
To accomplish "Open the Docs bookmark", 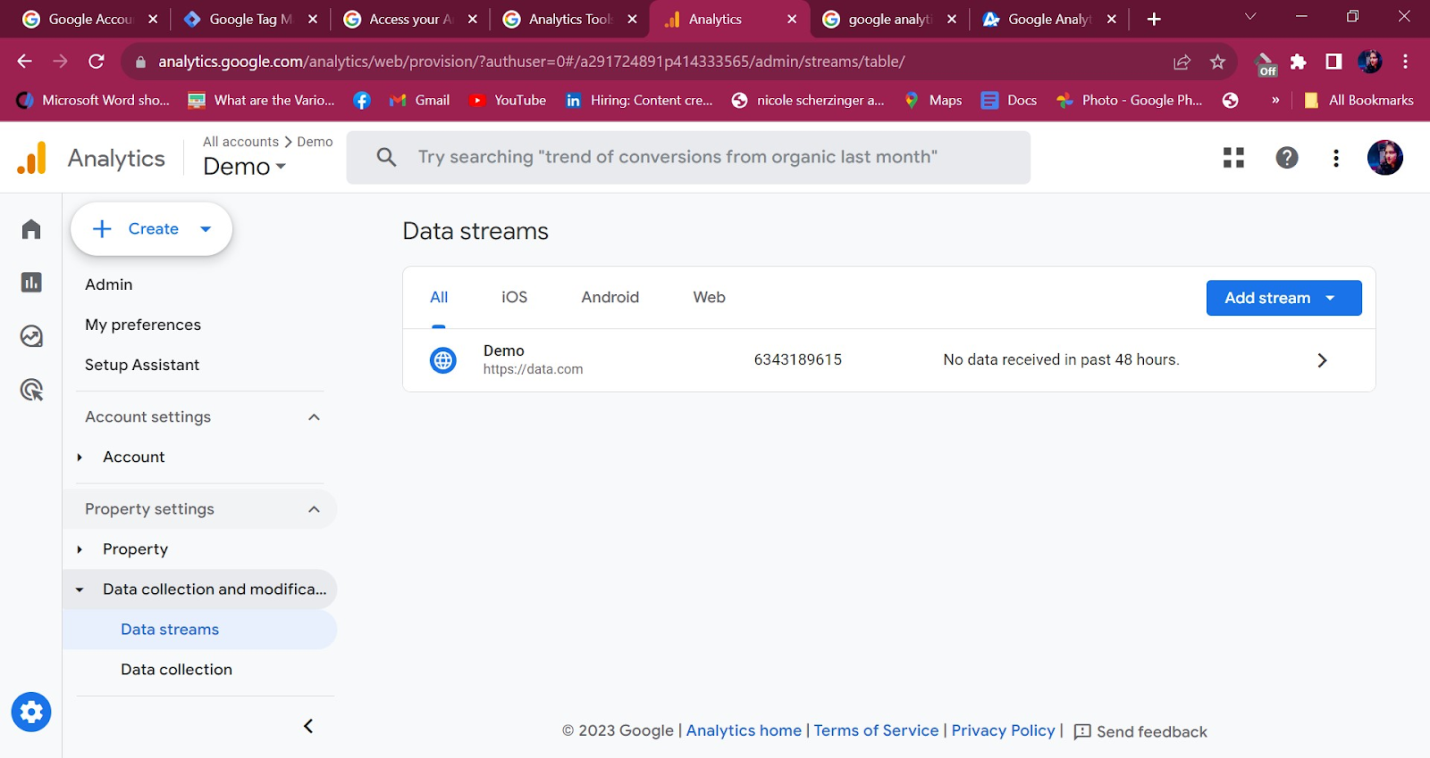I will click(x=1009, y=100).
